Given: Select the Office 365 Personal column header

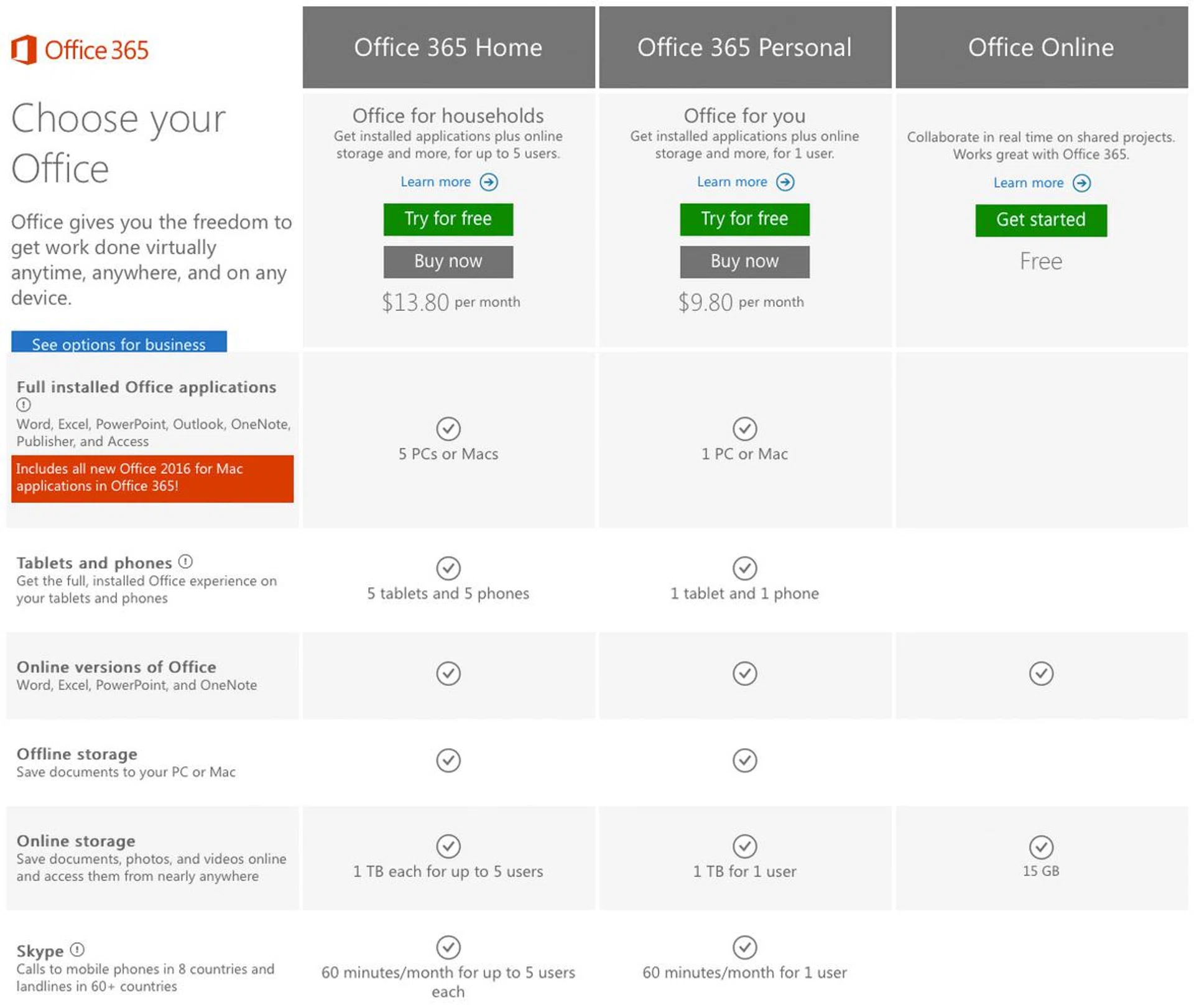Looking at the screenshot, I should pyautogui.click(x=744, y=47).
